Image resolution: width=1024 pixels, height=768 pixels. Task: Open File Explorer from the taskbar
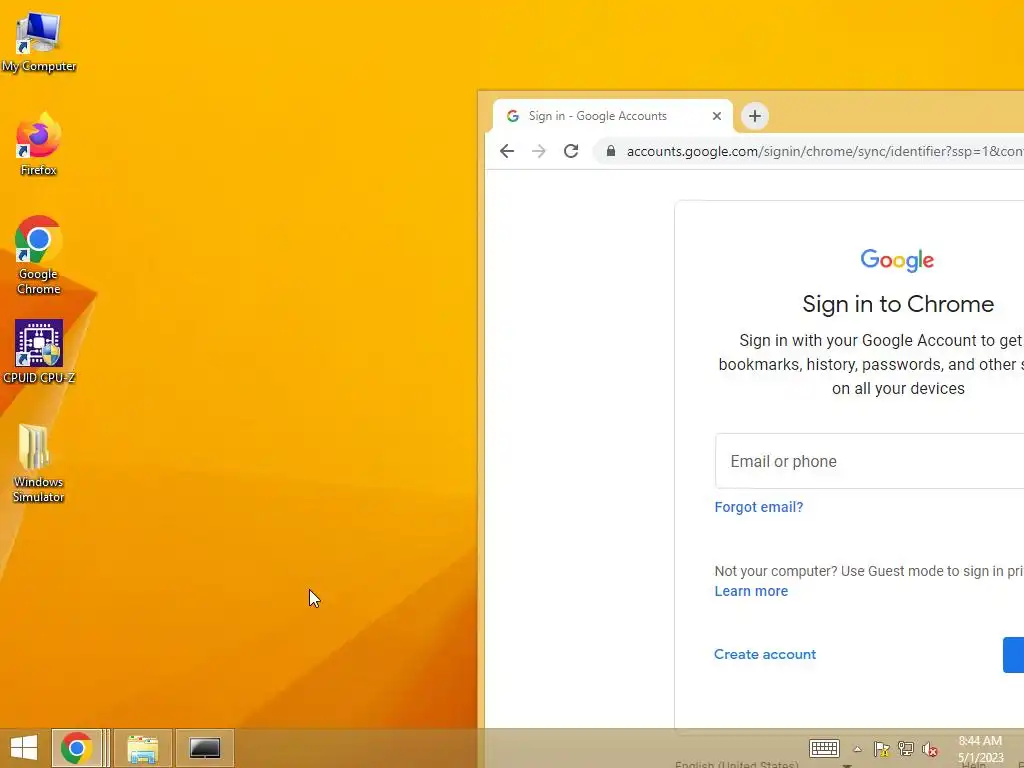[x=142, y=748]
